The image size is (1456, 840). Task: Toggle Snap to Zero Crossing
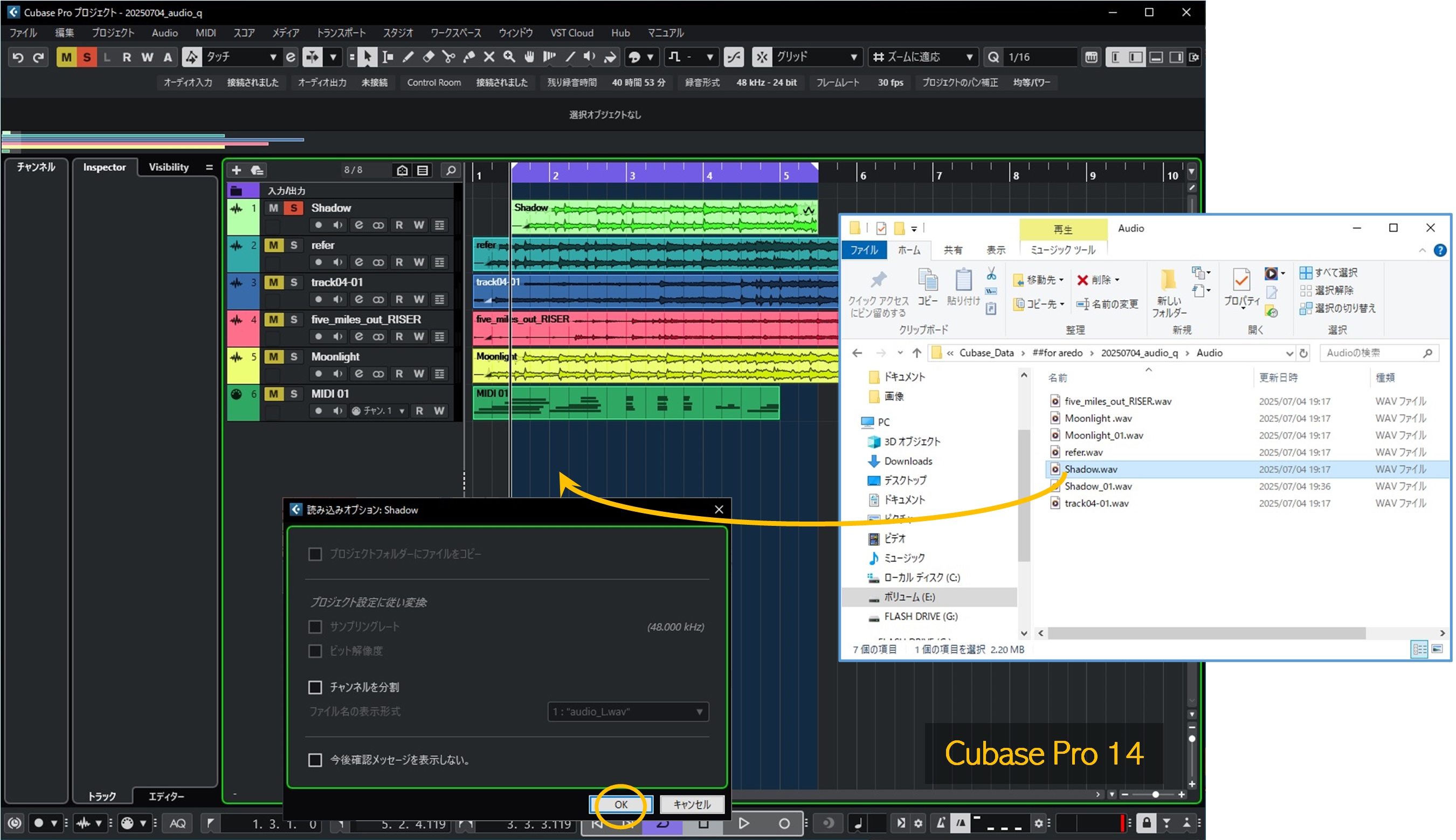[x=734, y=57]
